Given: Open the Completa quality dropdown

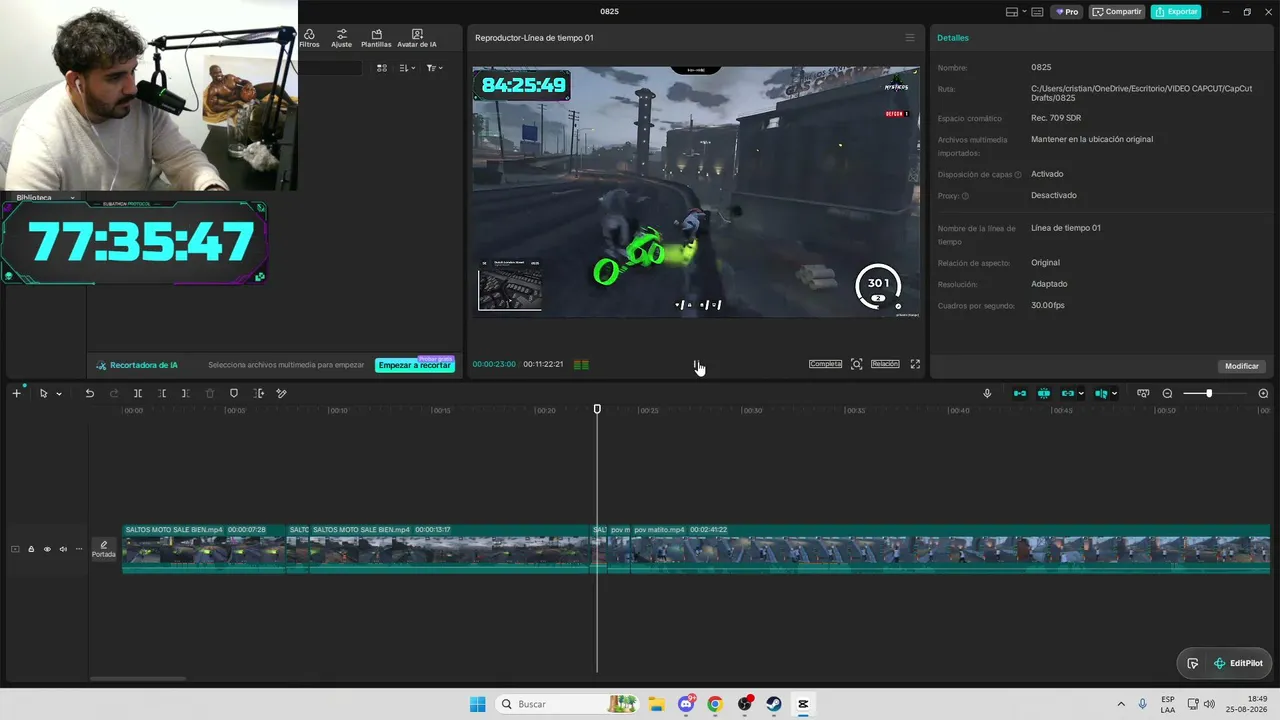Looking at the screenshot, I should pyautogui.click(x=825, y=364).
